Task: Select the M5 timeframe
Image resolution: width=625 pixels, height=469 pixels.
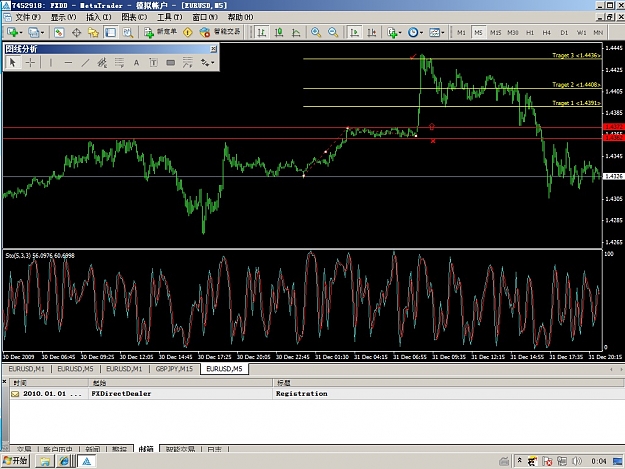Action: pyautogui.click(x=478, y=33)
